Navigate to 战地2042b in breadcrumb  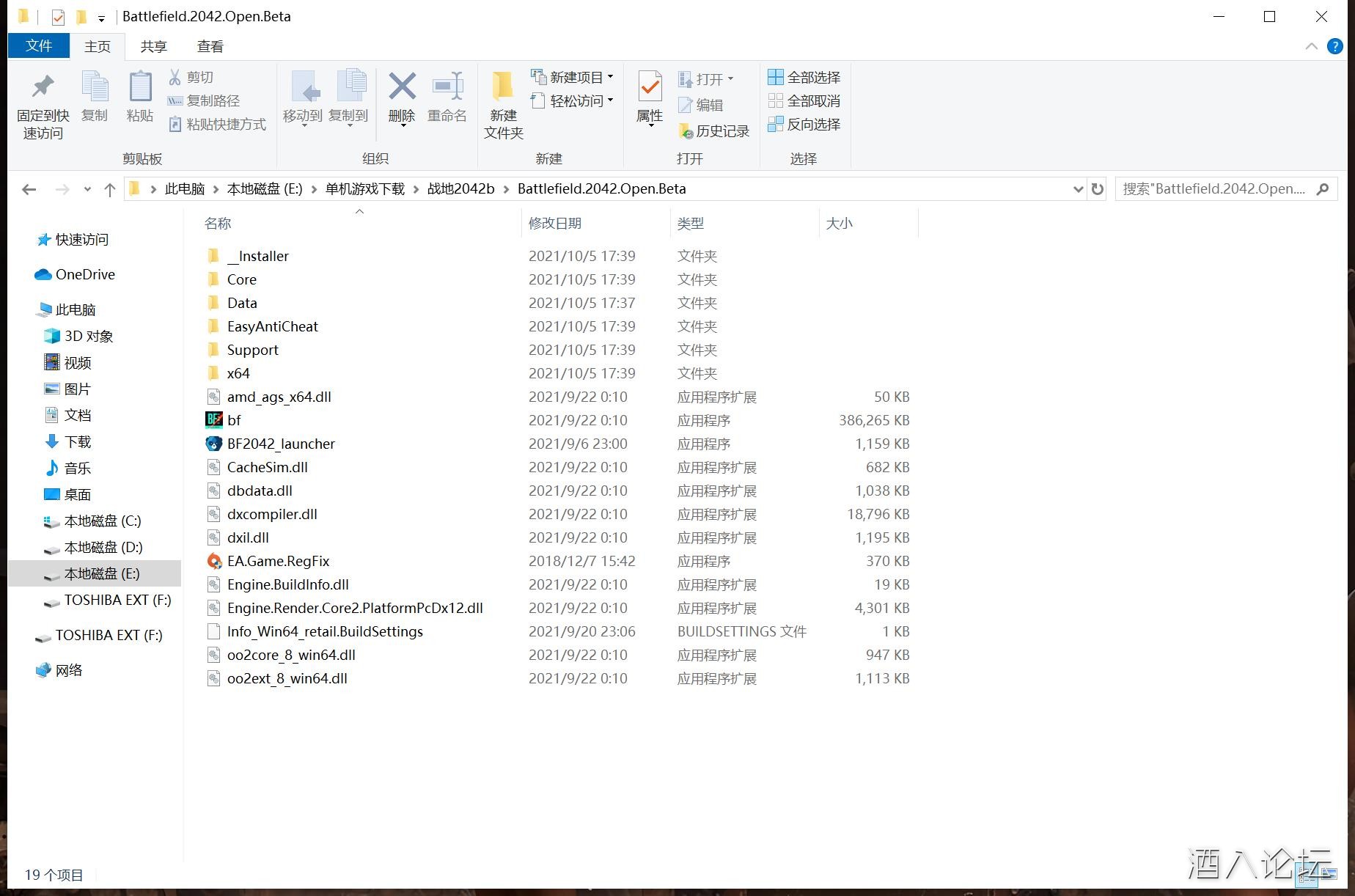tap(461, 188)
